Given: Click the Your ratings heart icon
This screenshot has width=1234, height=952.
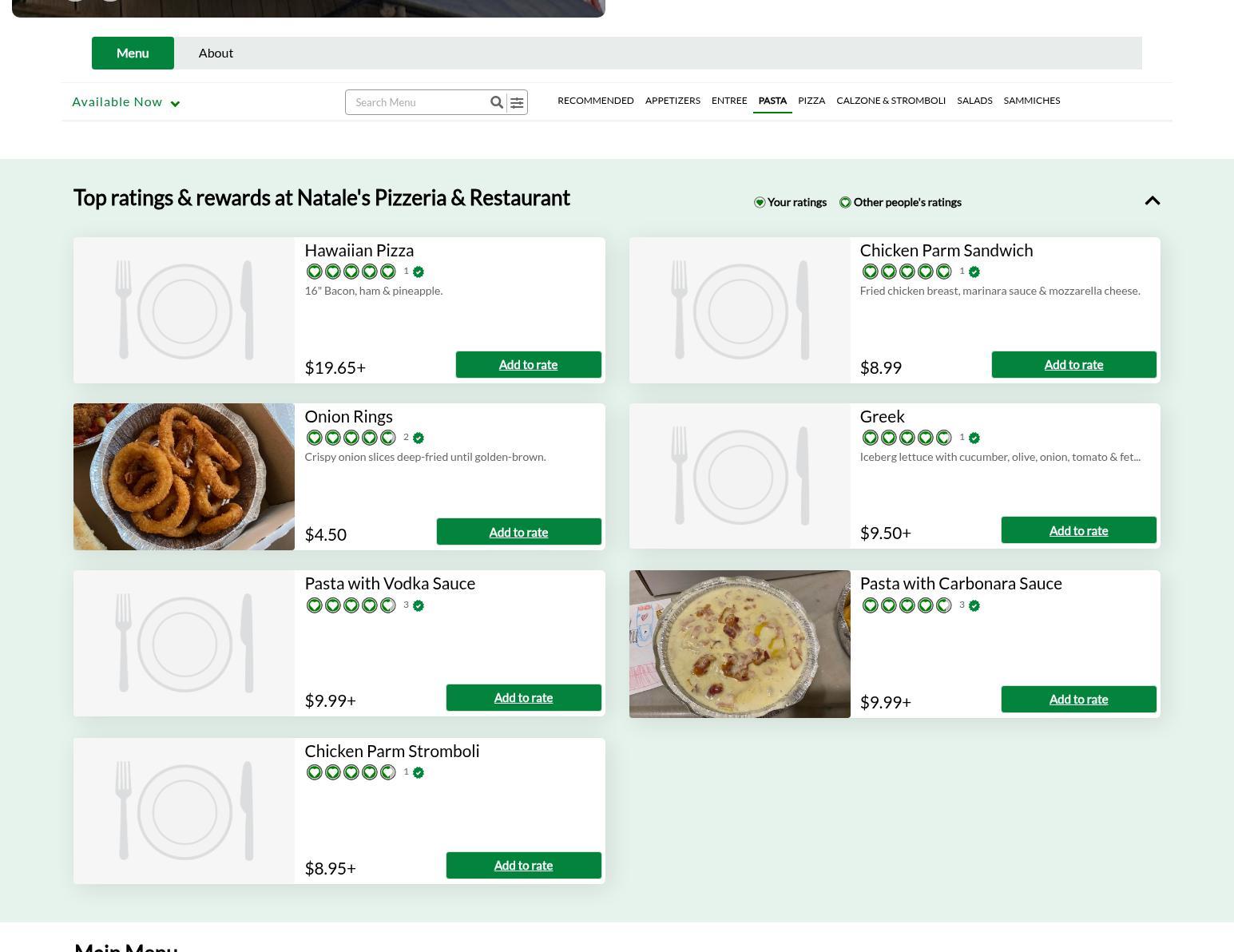Looking at the screenshot, I should [760, 202].
